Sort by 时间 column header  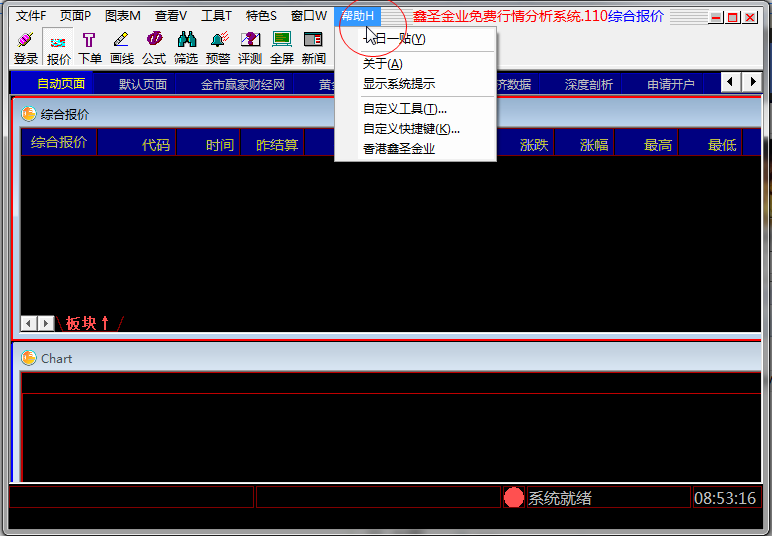click(208, 144)
